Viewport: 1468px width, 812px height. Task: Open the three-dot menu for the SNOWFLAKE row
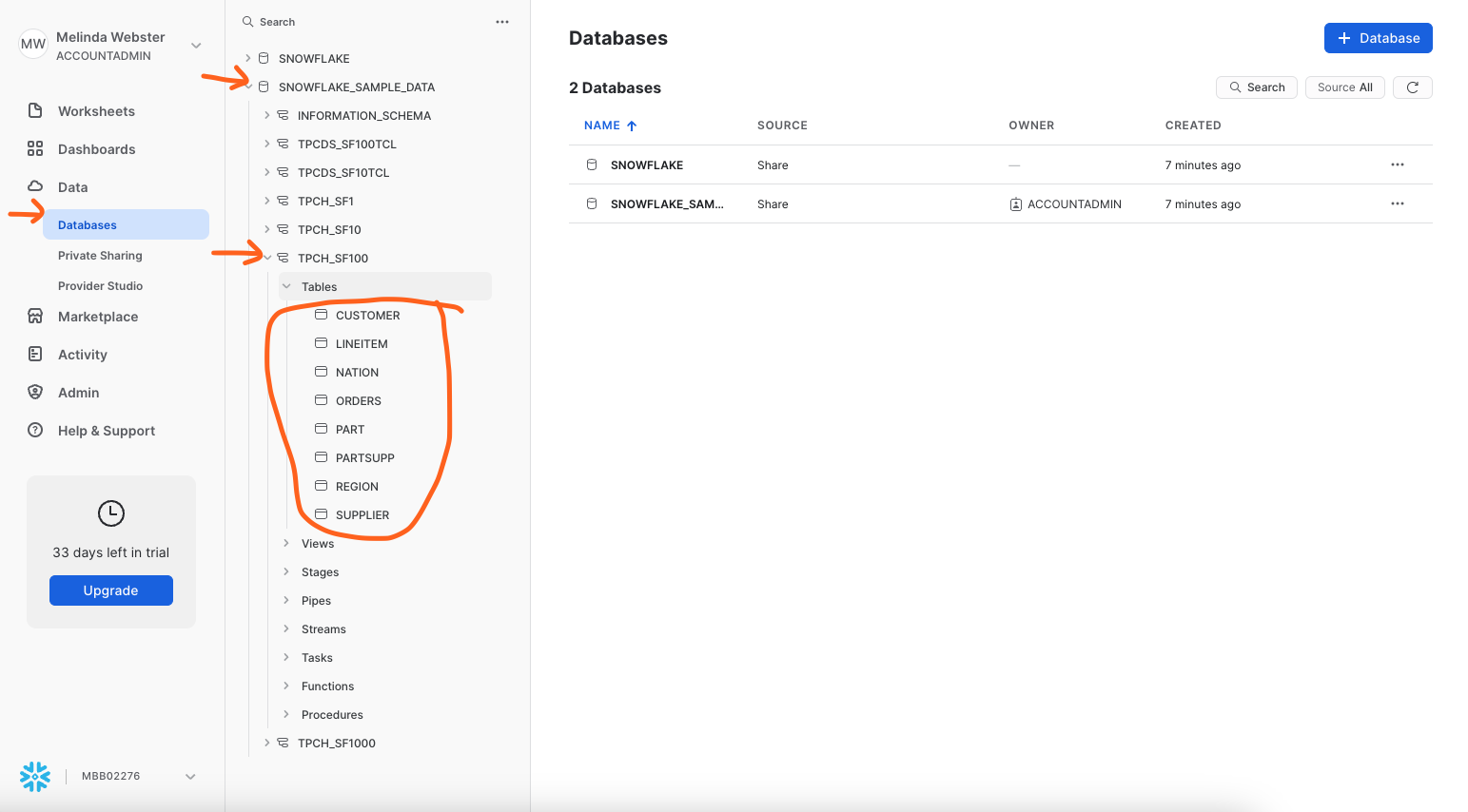[x=1397, y=164]
